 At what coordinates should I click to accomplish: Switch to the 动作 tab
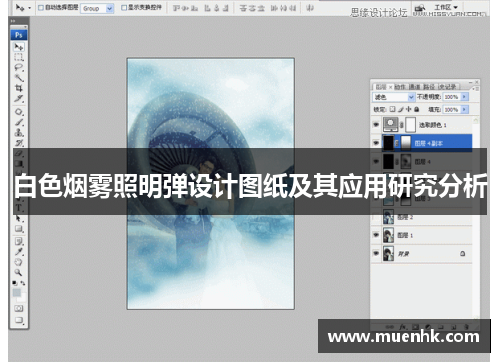[400, 87]
